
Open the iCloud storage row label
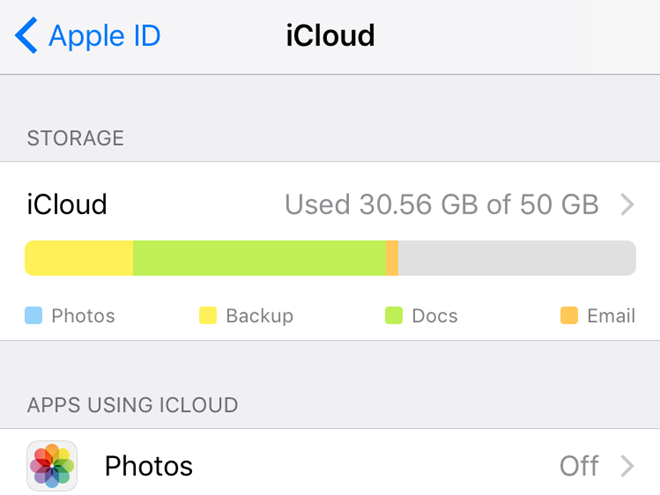click(x=66, y=205)
